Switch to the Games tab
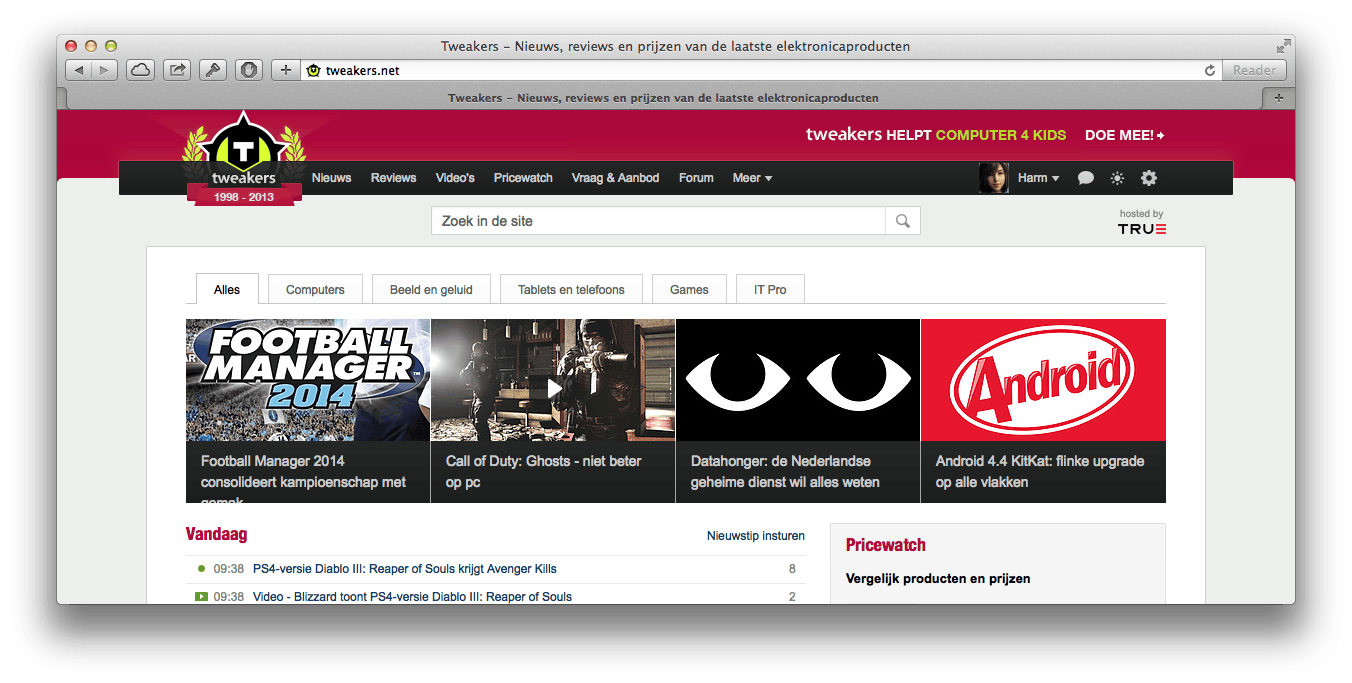This screenshot has width=1352, height=683. pyautogui.click(x=689, y=289)
